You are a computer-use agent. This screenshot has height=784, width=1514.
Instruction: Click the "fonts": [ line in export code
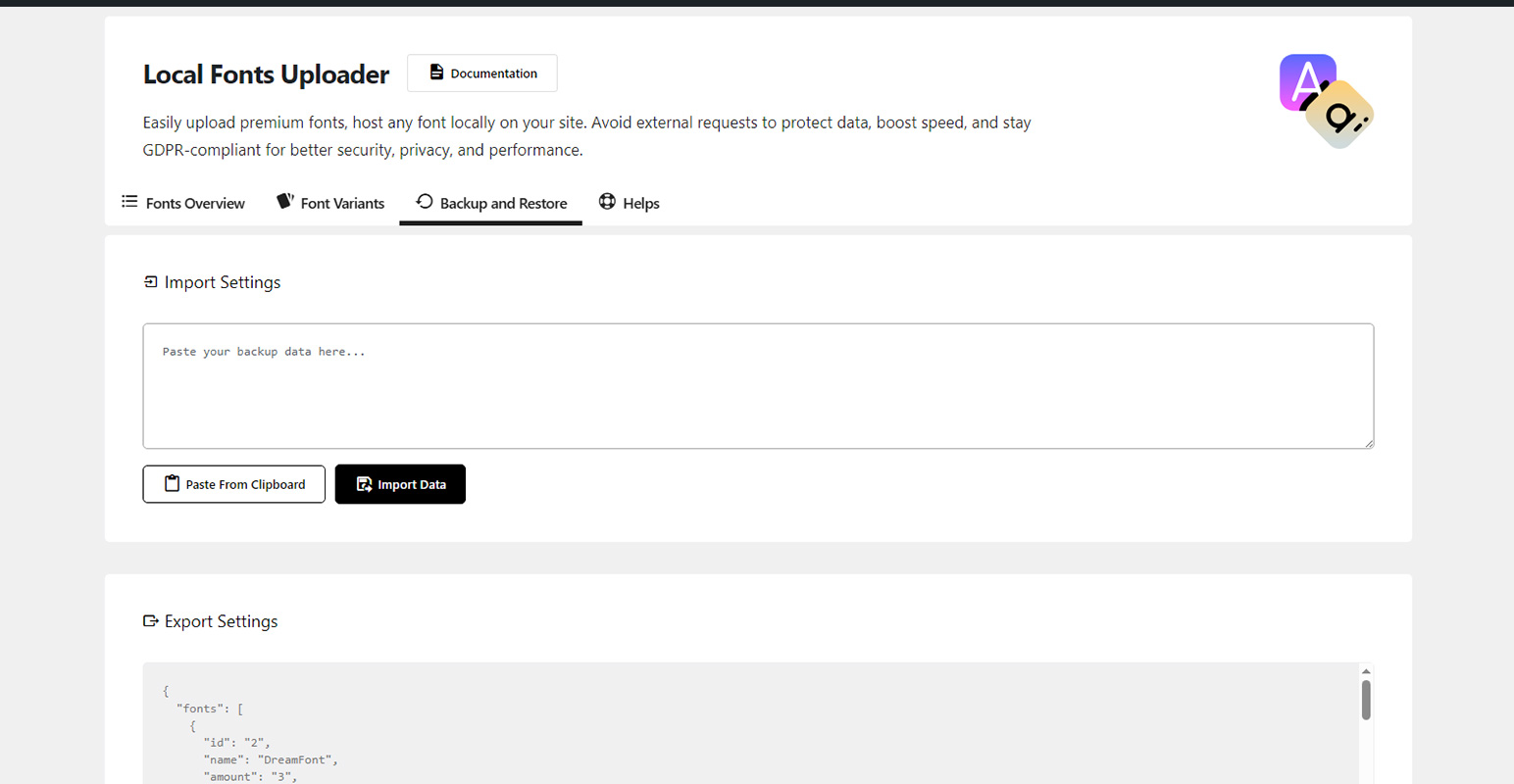tap(210, 709)
